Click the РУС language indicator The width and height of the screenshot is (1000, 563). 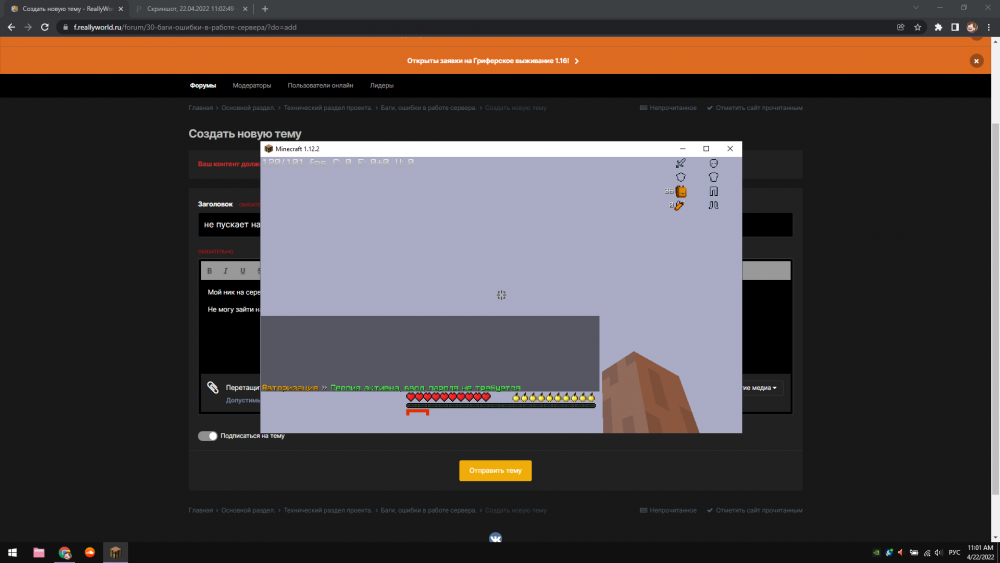954,552
